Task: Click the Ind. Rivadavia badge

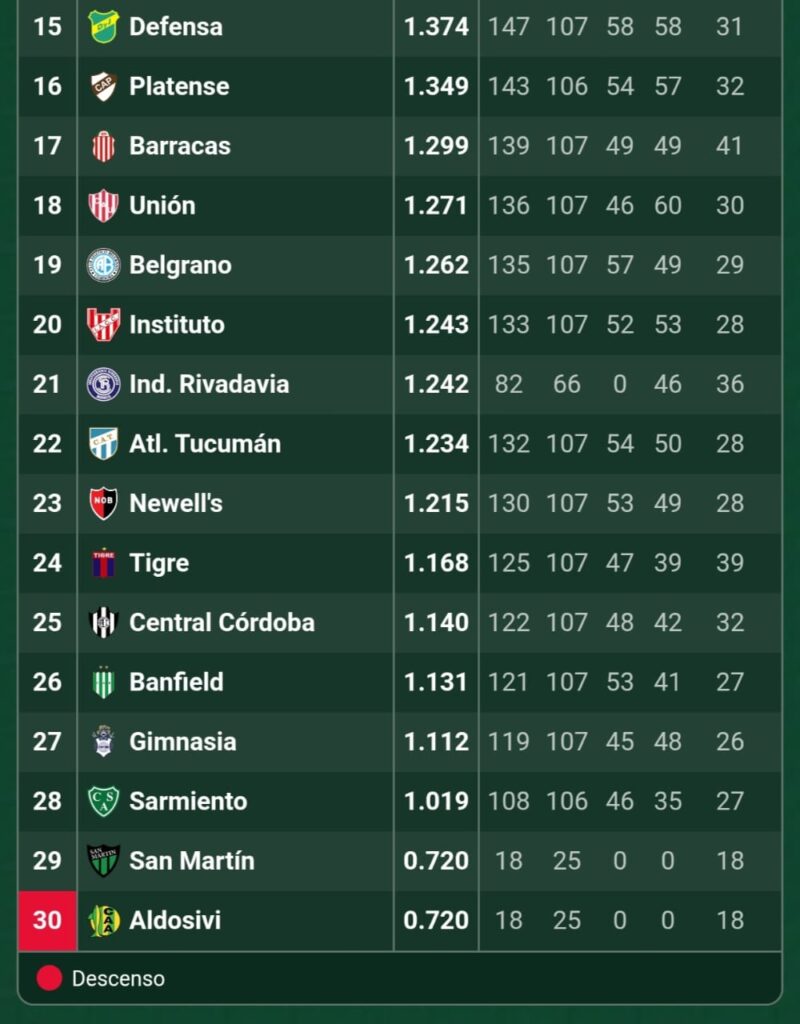Action: coord(103,384)
